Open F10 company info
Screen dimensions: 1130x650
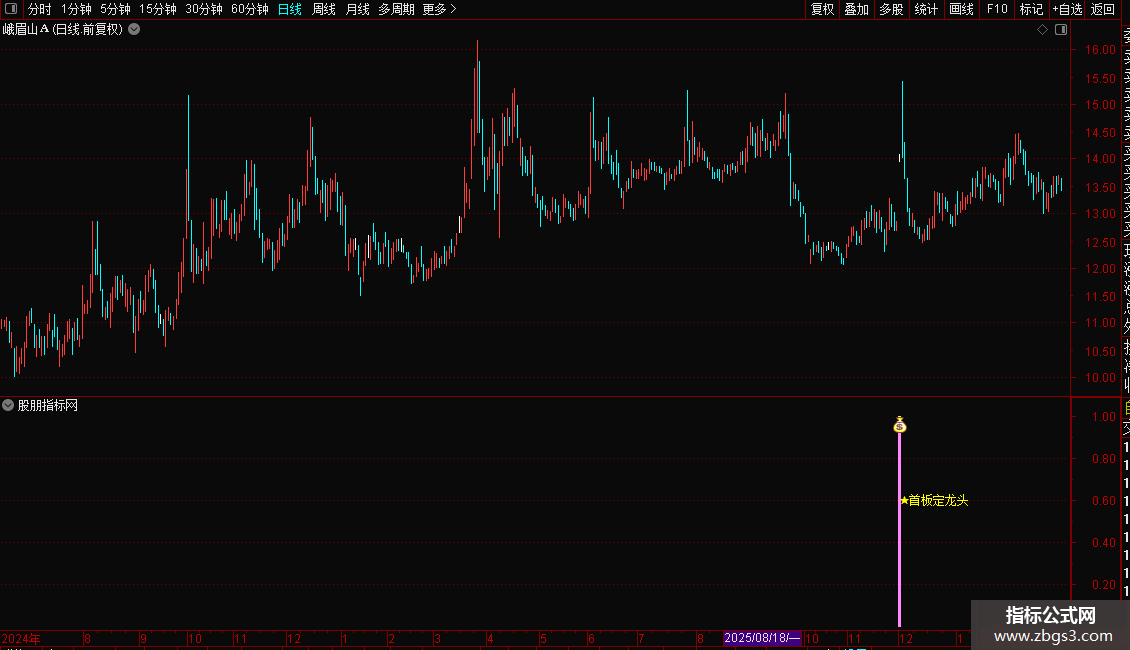point(997,9)
